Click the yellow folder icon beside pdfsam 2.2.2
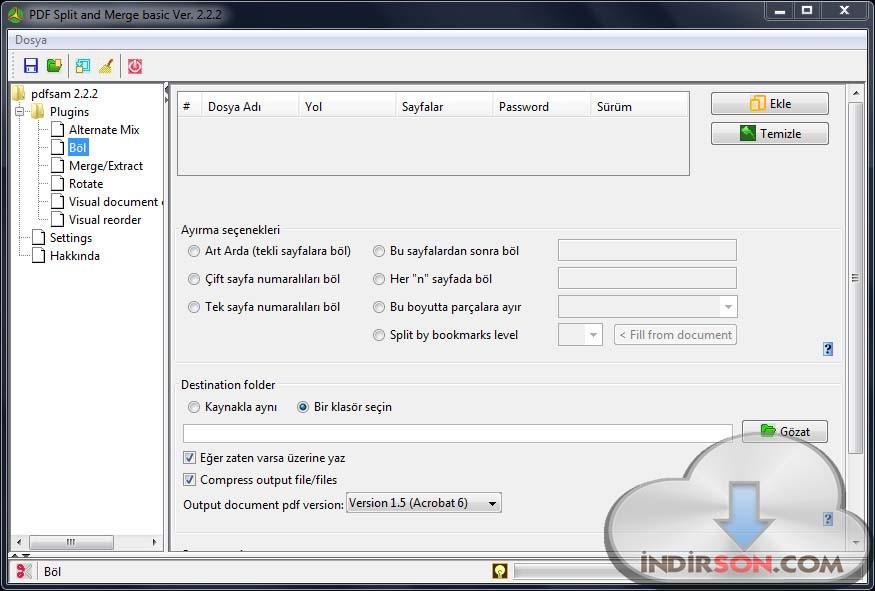This screenshot has height=591, width=875. (x=20, y=93)
